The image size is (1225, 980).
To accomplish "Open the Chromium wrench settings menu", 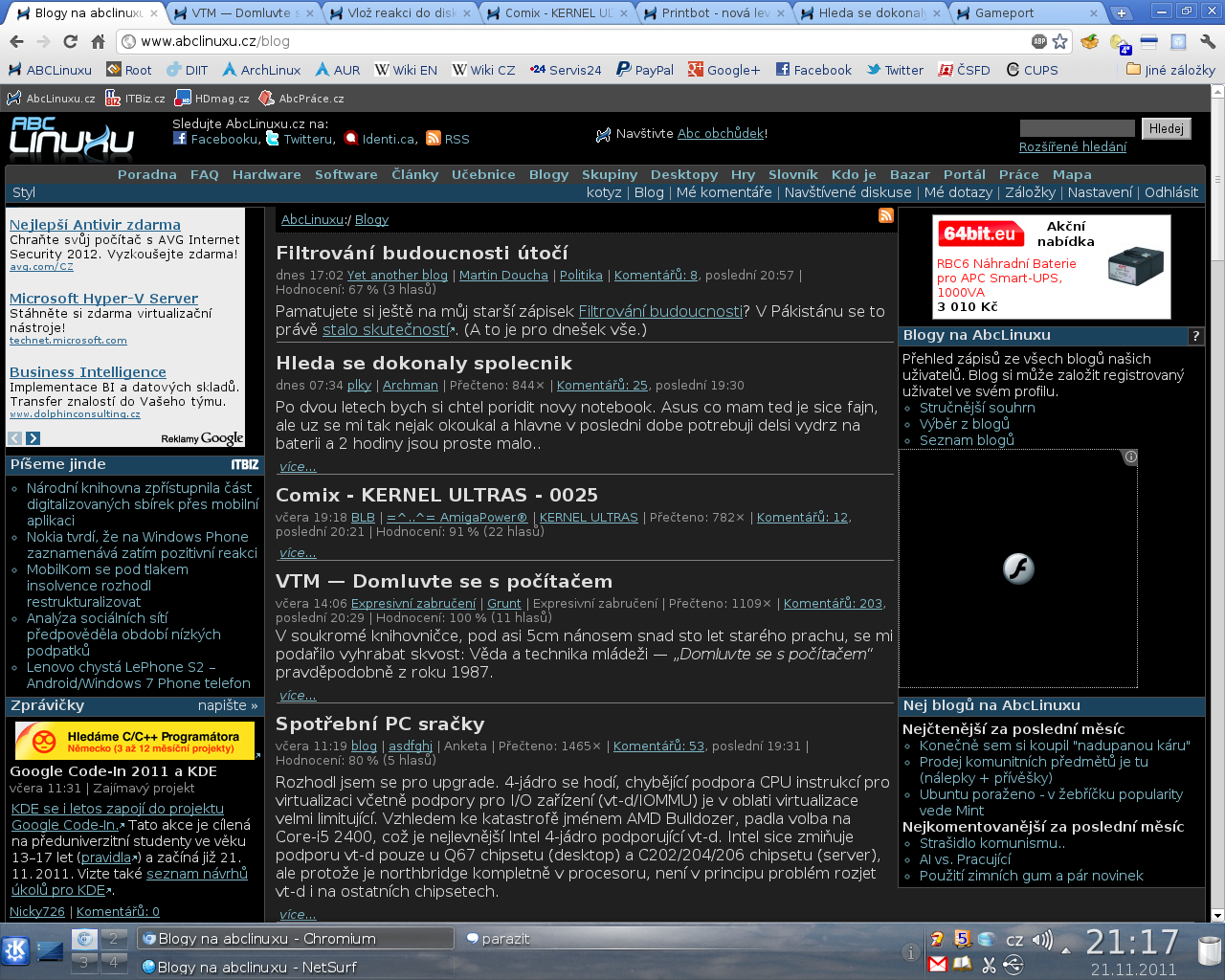I will tap(1207, 41).
